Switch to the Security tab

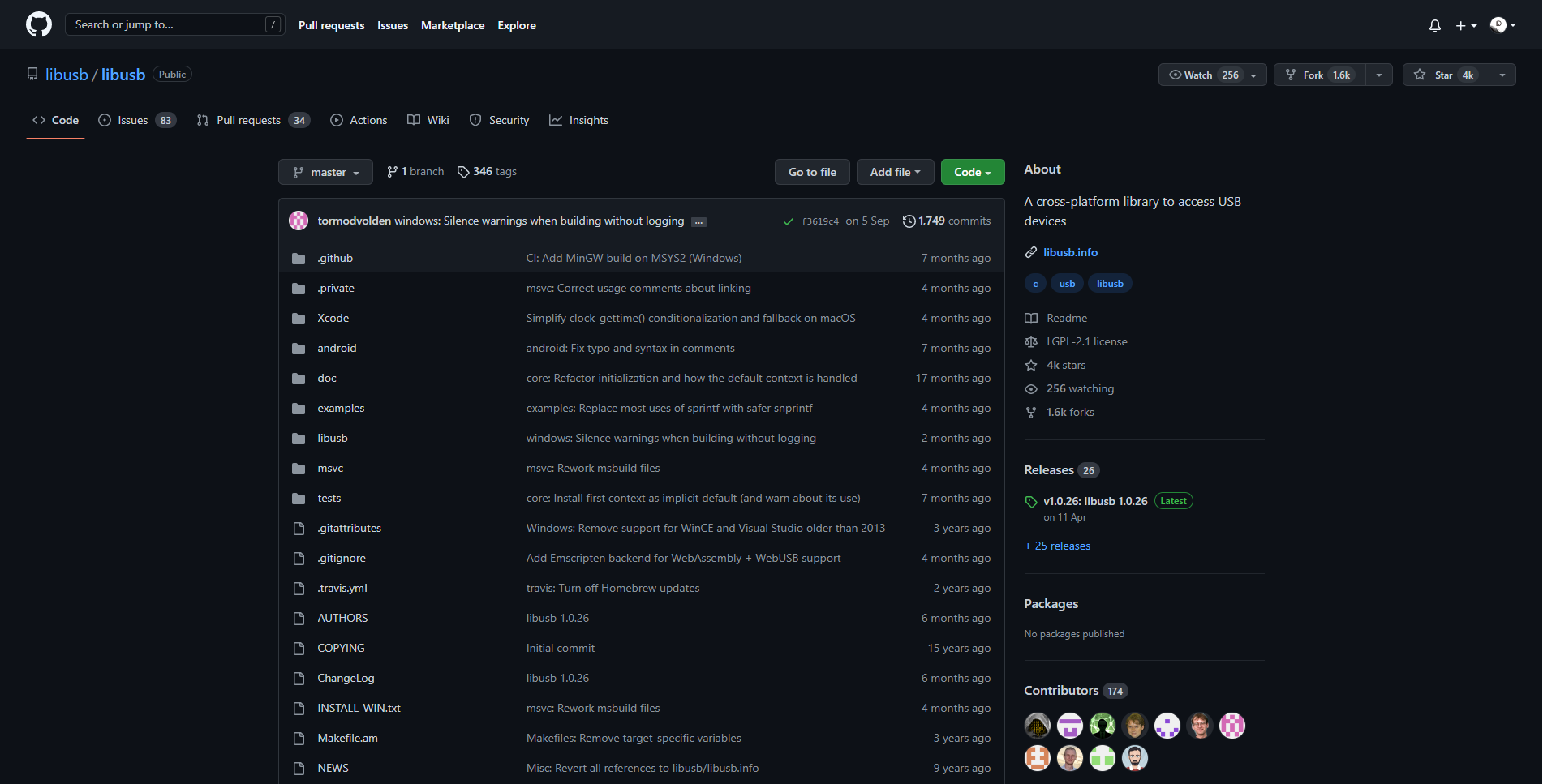(500, 120)
